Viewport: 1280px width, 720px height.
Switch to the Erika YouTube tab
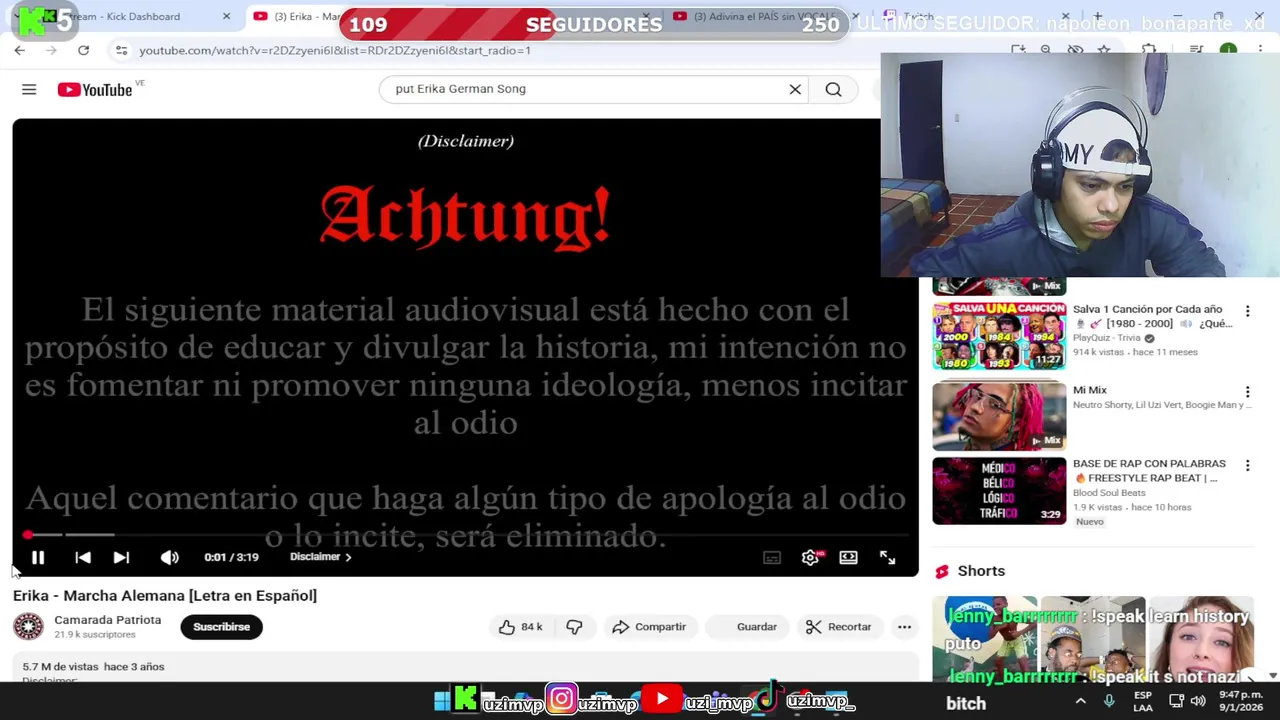pyautogui.click(x=295, y=16)
